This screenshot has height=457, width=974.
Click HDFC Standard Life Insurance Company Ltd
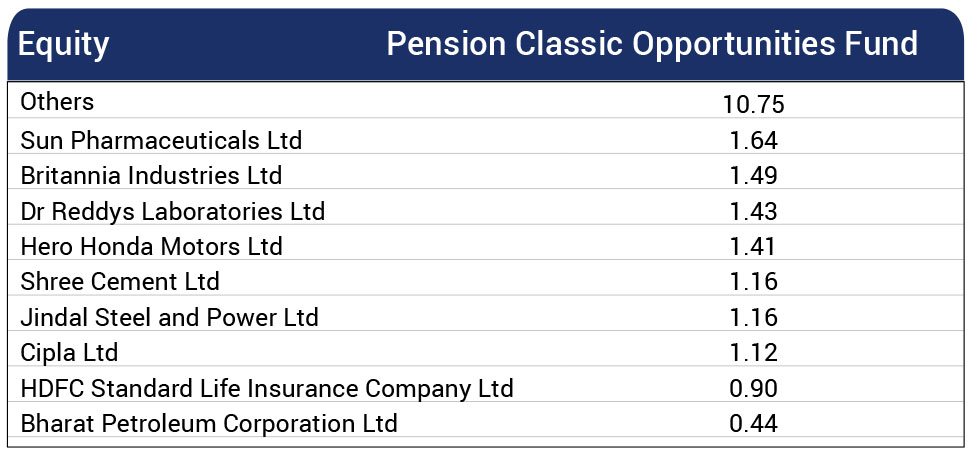pos(267,389)
